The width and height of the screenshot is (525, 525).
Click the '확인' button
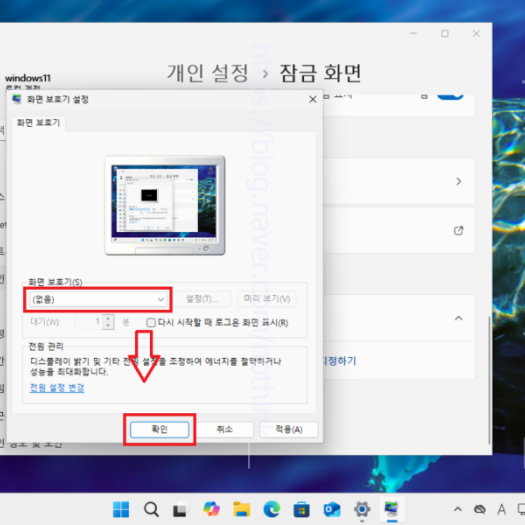click(159, 429)
